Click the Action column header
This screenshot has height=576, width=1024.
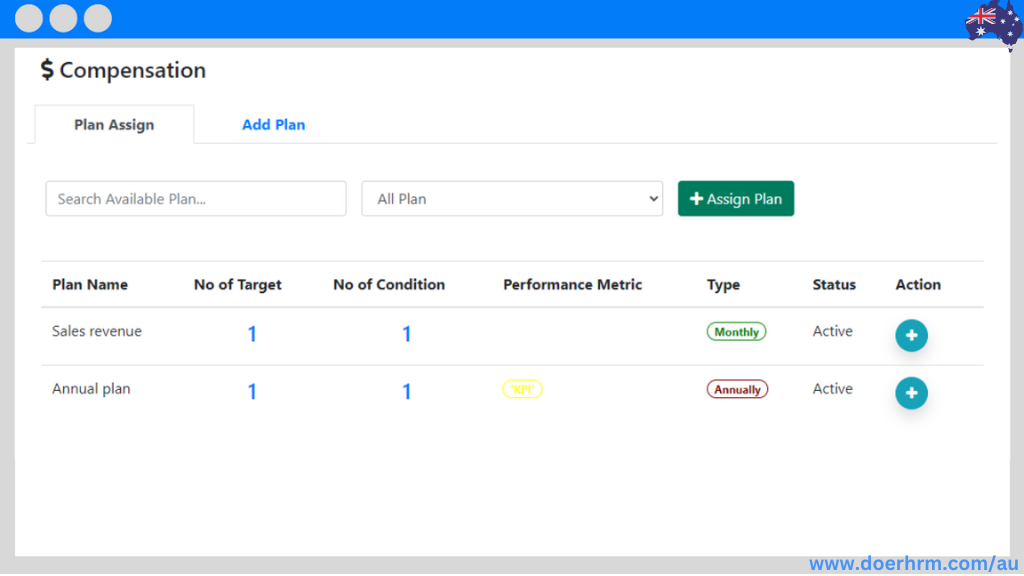[x=918, y=285]
